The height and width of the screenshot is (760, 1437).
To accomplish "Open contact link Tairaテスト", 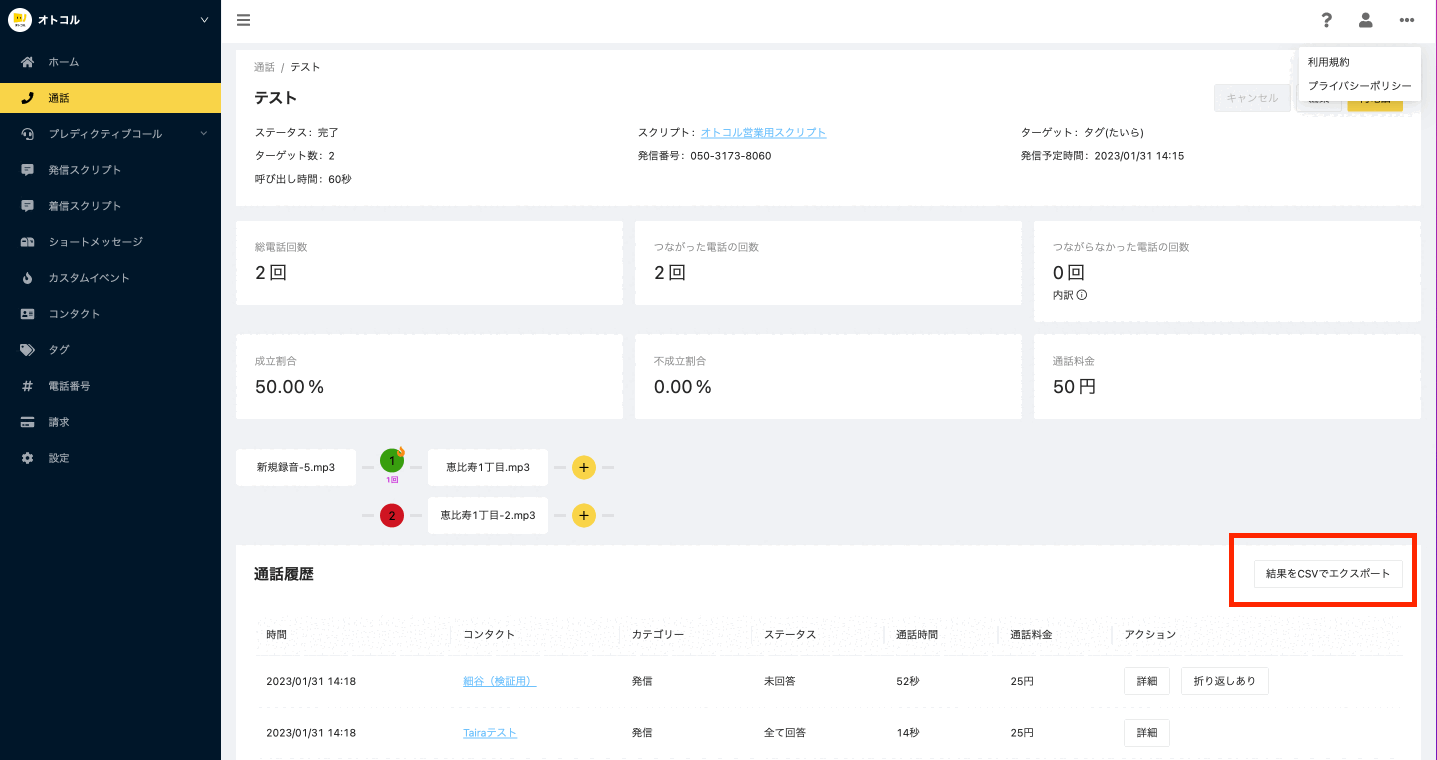I will coord(490,733).
